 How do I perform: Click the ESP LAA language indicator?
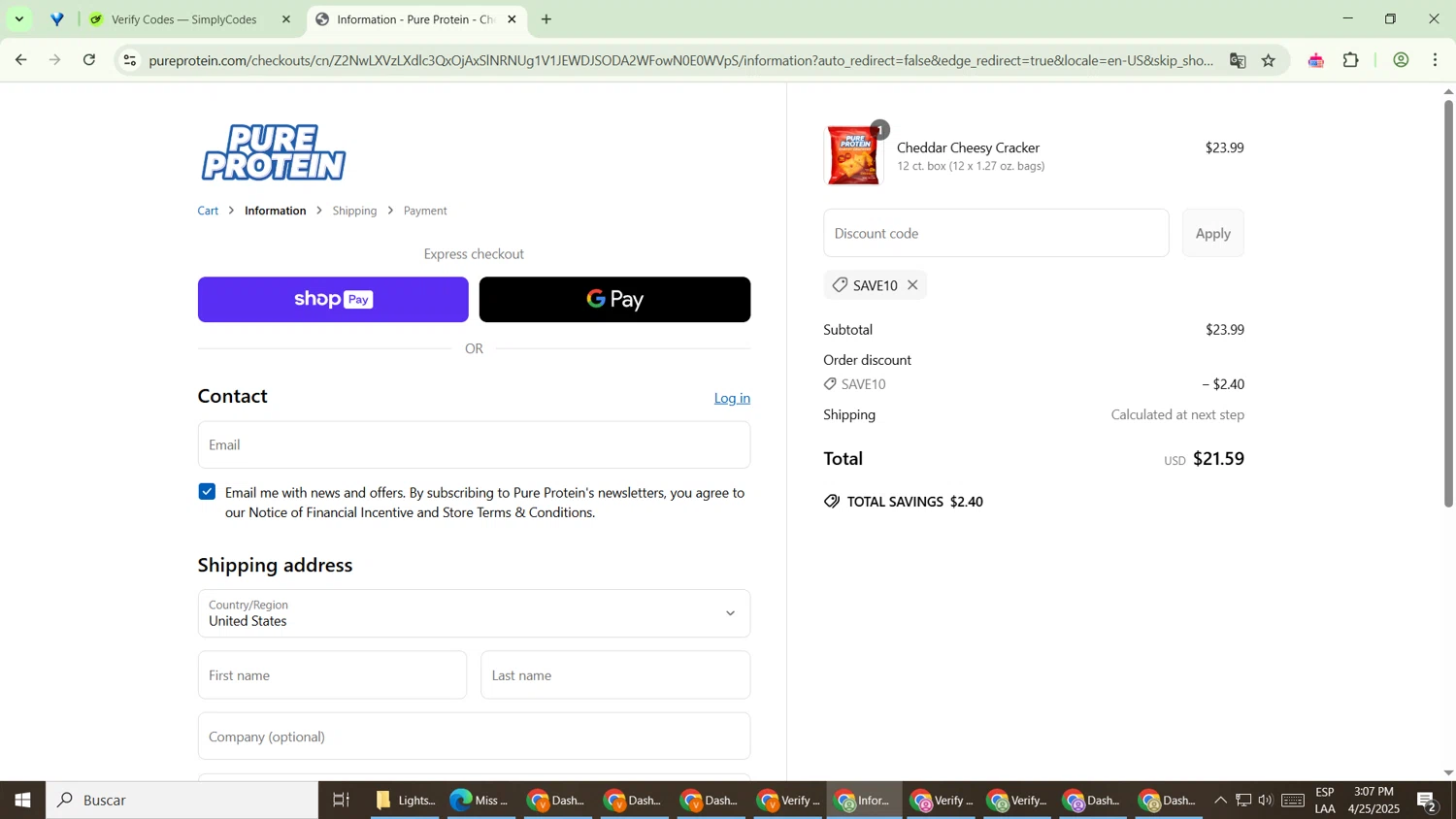1325,801
